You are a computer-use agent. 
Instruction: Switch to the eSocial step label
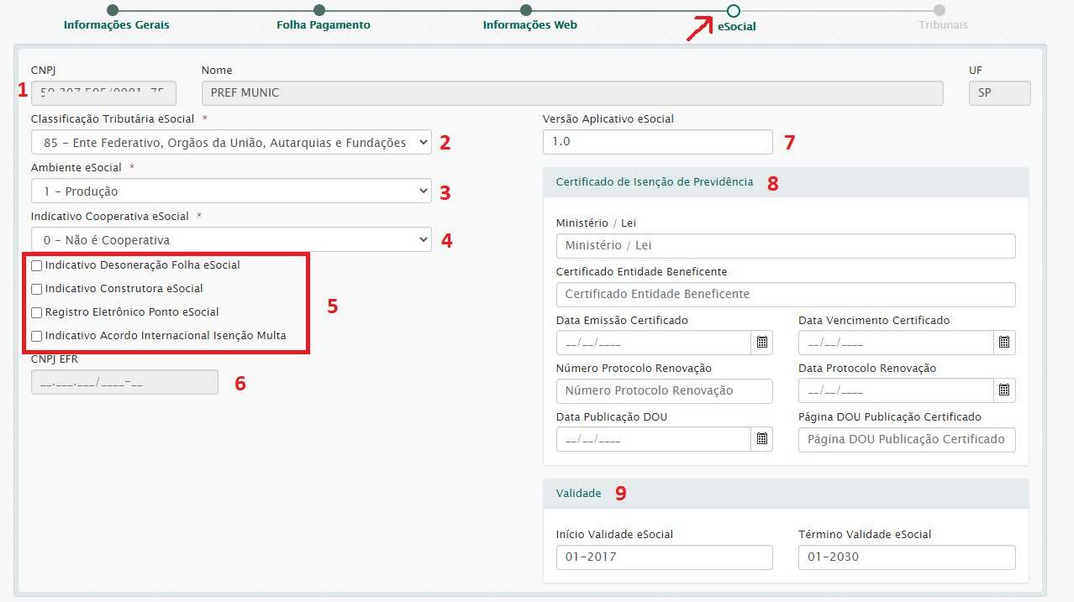coord(736,27)
